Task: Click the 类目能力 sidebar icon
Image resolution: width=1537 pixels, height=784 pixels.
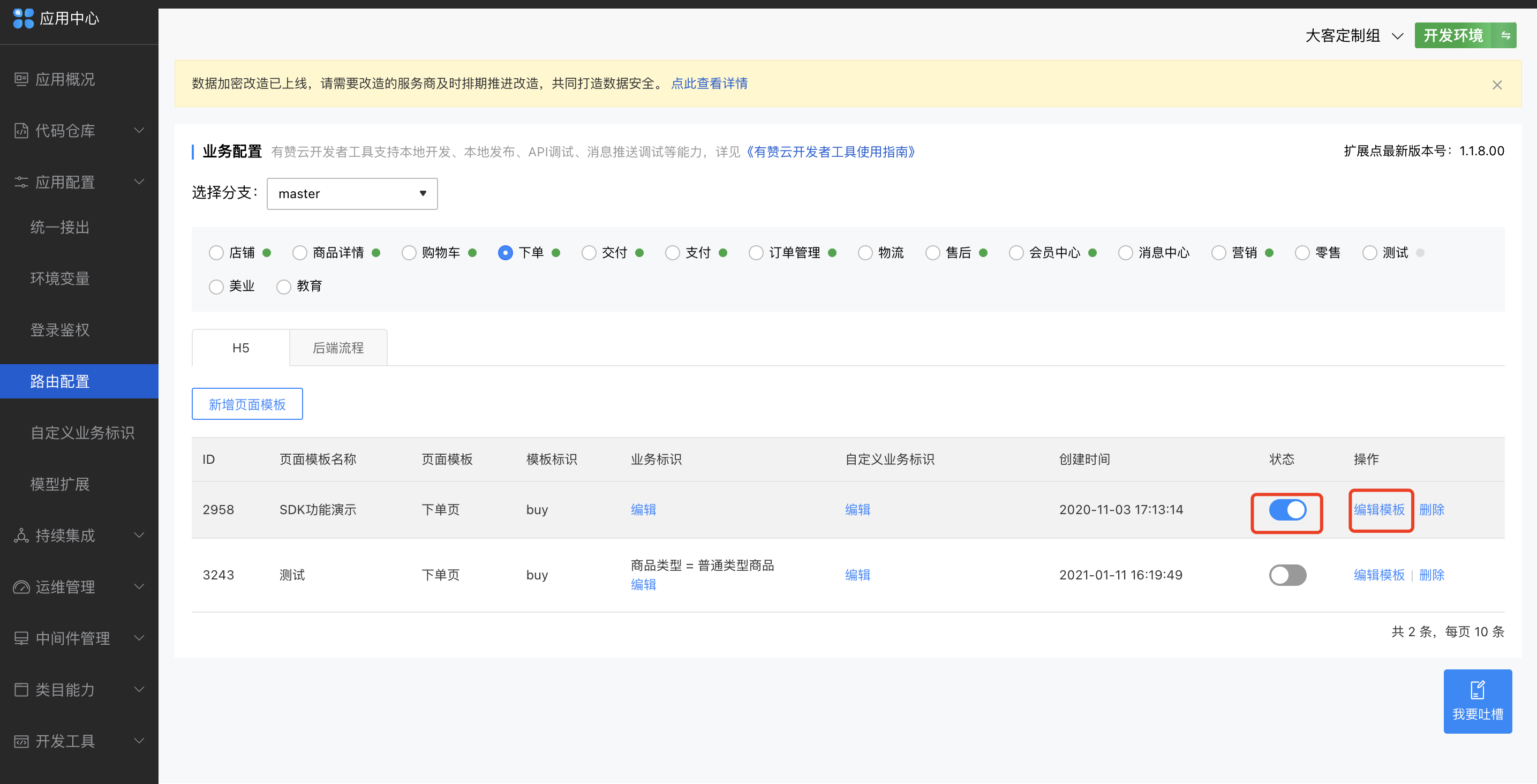Action: pyautogui.click(x=21, y=690)
